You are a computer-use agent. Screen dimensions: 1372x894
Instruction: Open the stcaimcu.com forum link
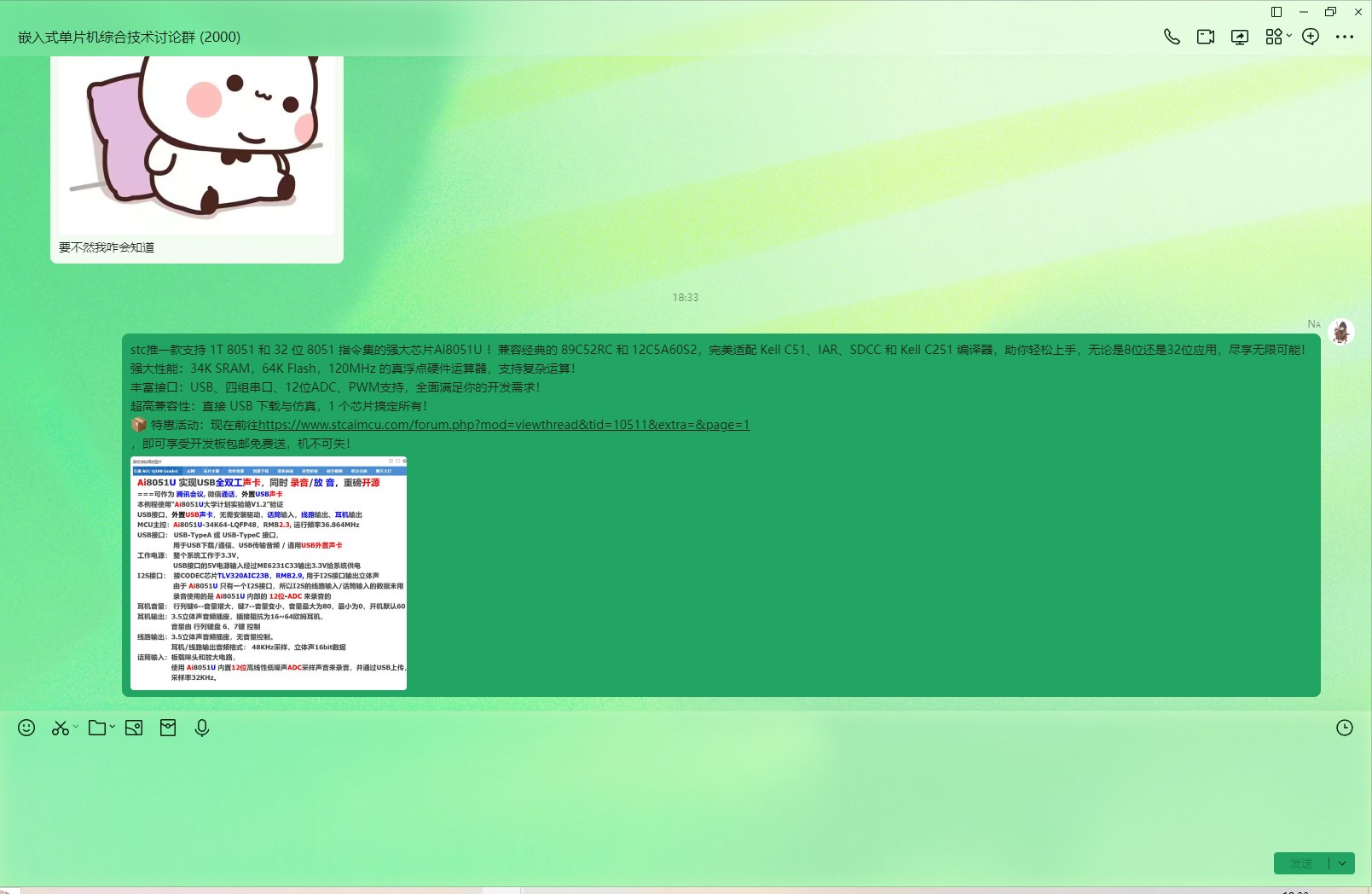504,425
